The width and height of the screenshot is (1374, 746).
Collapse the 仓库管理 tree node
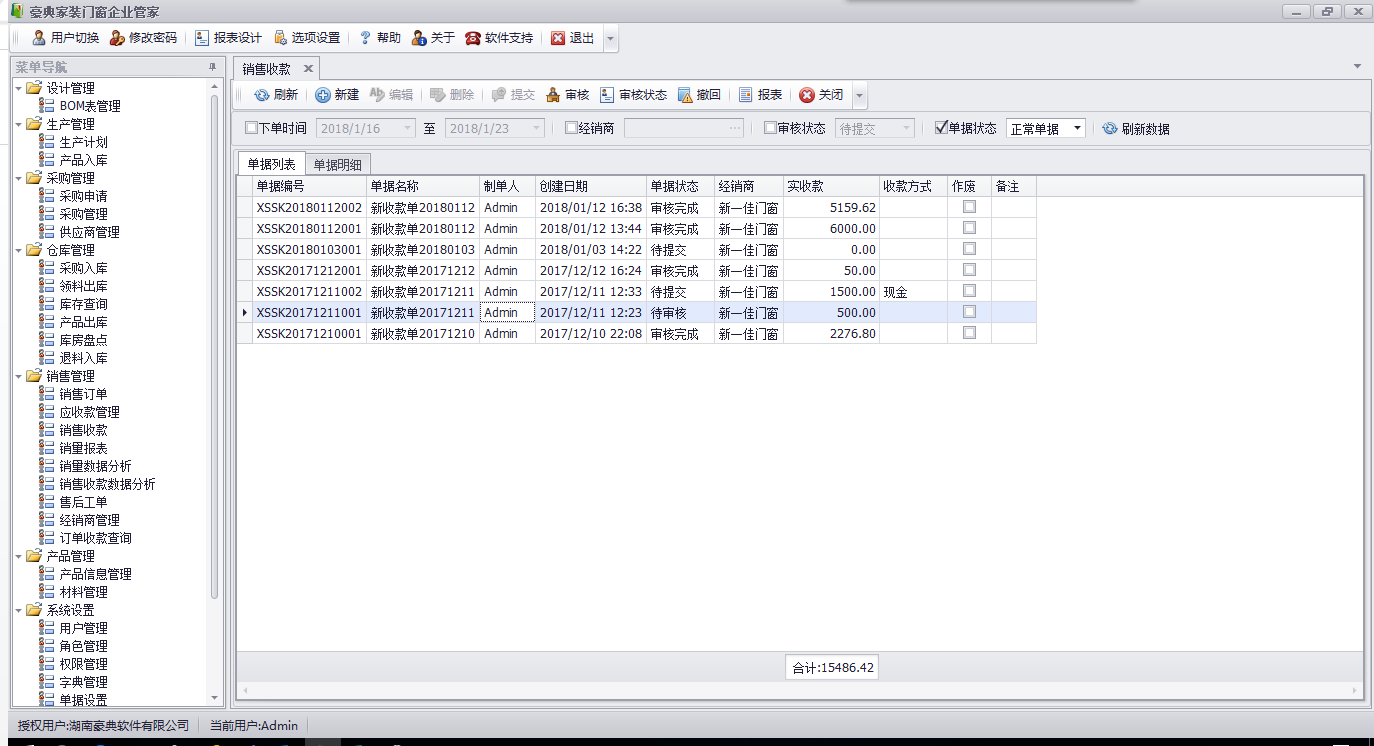pos(20,250)
